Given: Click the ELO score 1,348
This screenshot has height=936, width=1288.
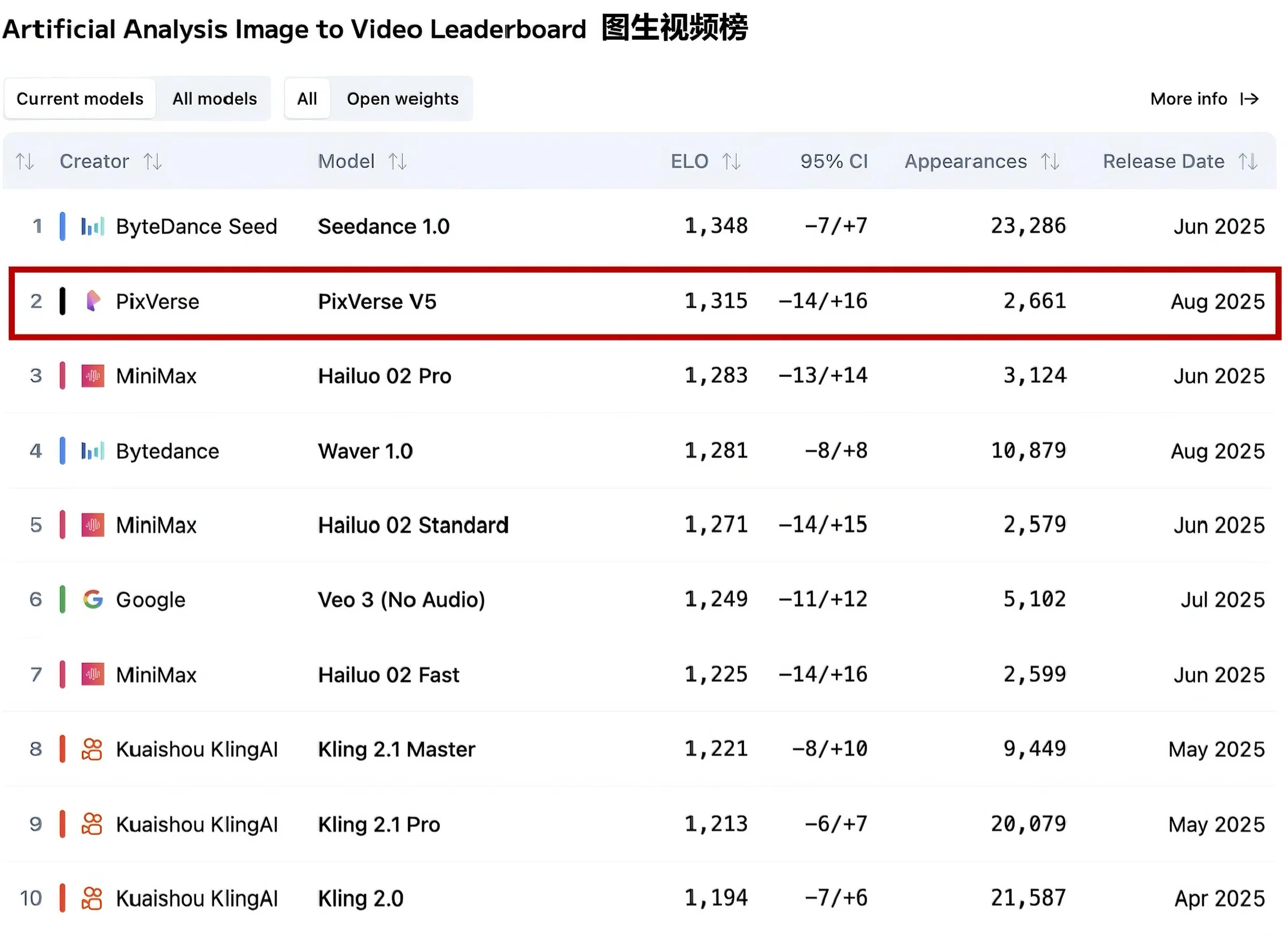Looking at the screenshot, I should (716, 226).
